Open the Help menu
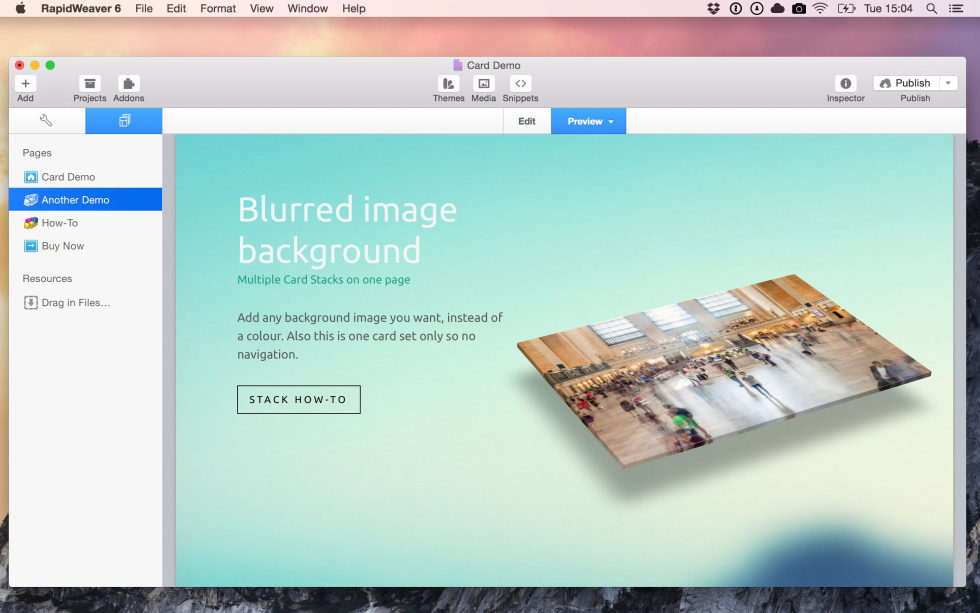The image size is (980, 613). 354,8
